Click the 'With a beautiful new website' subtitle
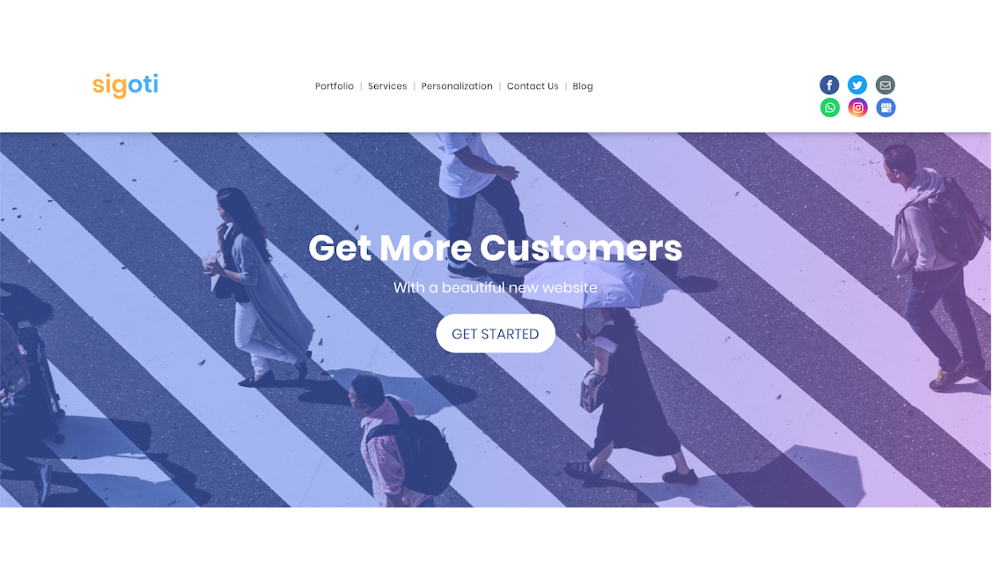Viewport: 1000px width, 563px height. 496,288
